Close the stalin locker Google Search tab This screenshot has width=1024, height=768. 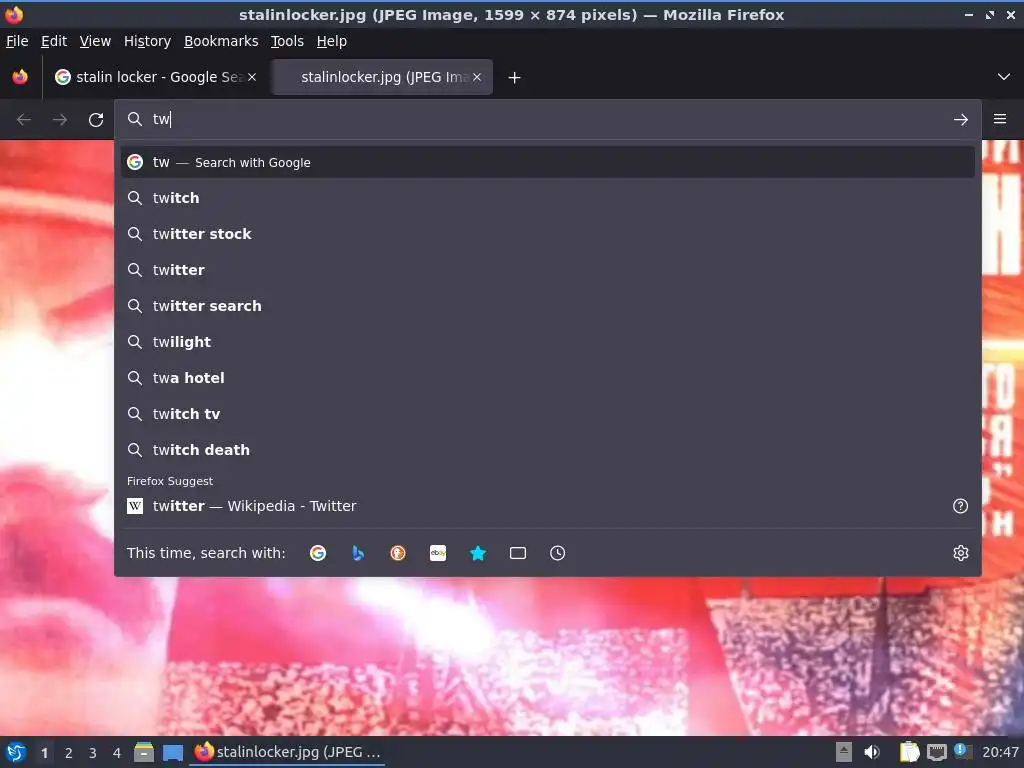[x=252, y=77]
